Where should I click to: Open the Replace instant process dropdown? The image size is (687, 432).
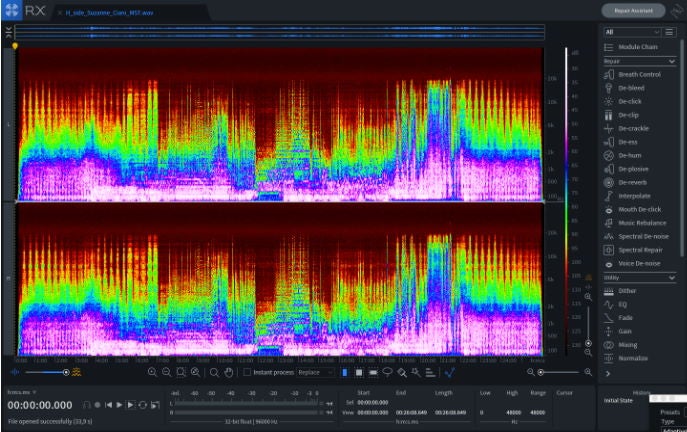[315, 372]
